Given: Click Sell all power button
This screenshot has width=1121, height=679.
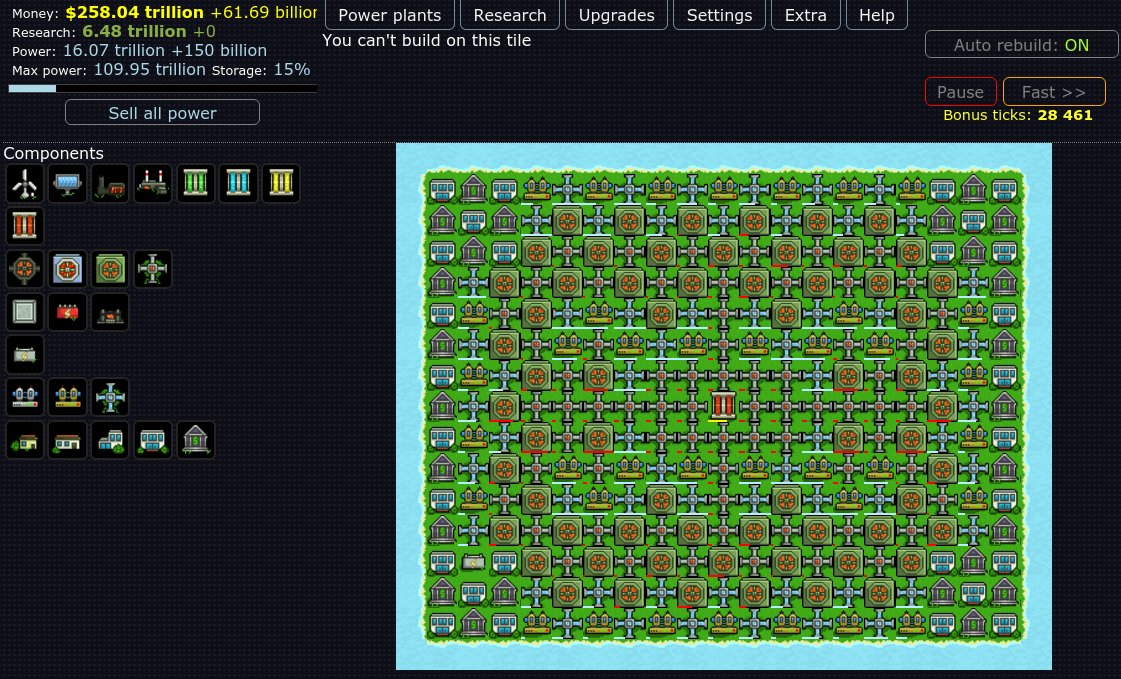Looking at the screenshot, I should 162,113.
